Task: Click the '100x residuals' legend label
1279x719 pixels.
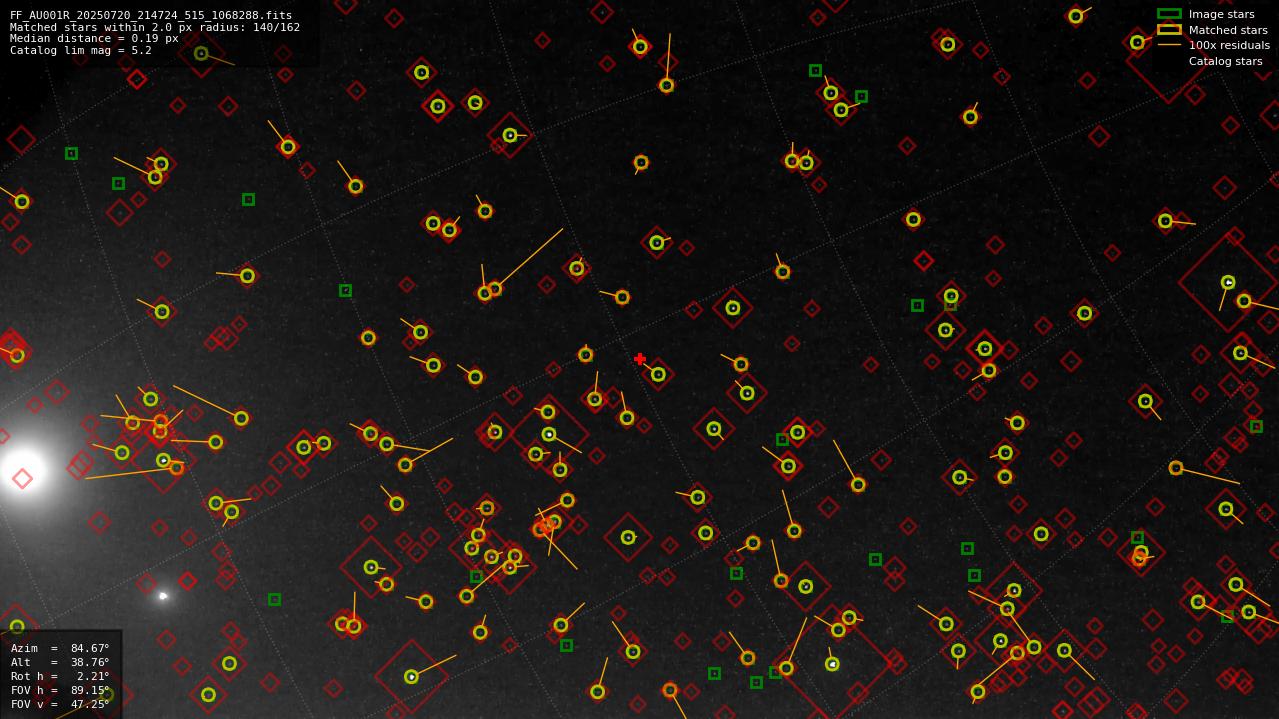Action: tap(1229, 45)
